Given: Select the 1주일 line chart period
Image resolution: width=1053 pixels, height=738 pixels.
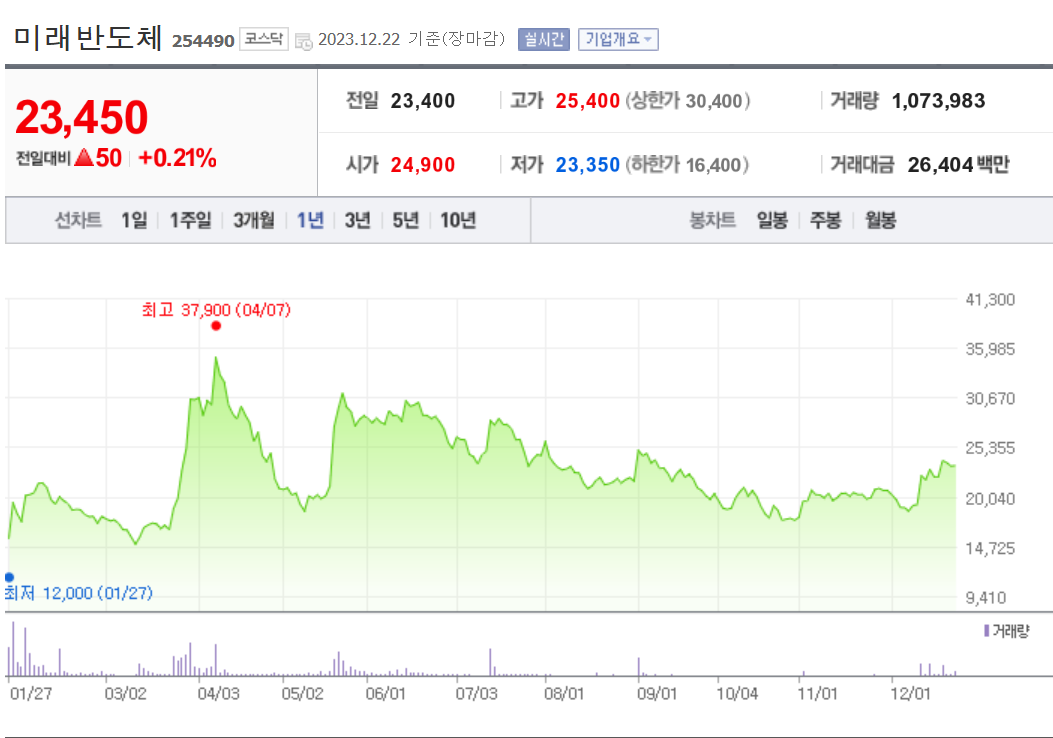Looking at the screenshot, I should pos(190,220).
